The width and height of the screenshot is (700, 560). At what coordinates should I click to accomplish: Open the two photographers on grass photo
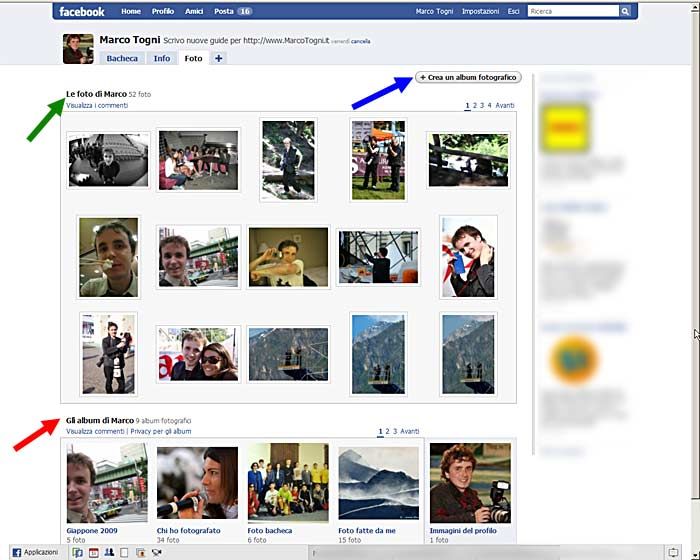pos(378,160)
